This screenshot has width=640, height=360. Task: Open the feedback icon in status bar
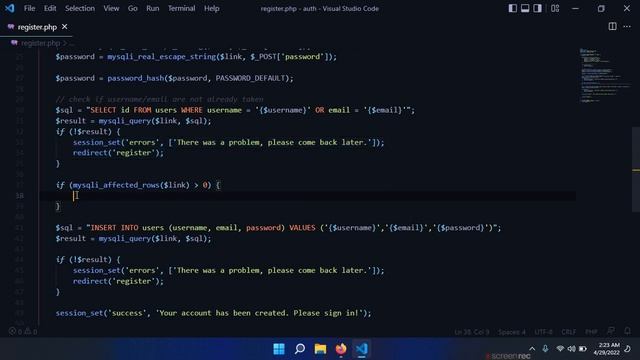pyautogui.click(x=611, y=331)
